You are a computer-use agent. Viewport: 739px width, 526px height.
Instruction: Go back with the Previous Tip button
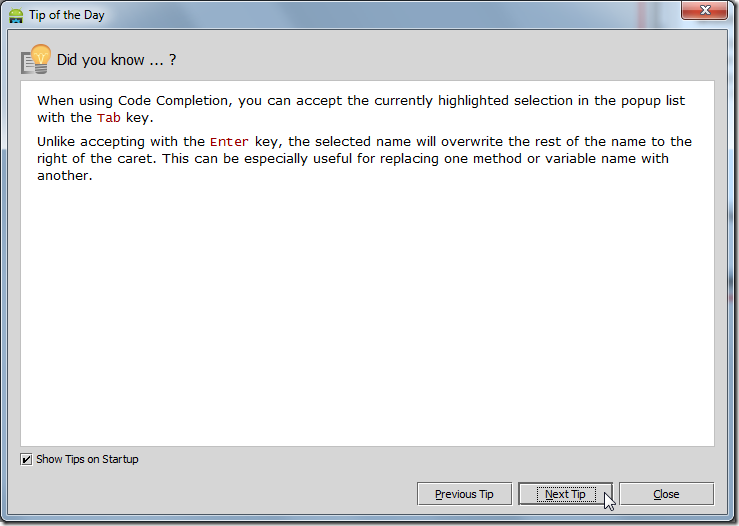pyautogui.click(x=464, y=494)
